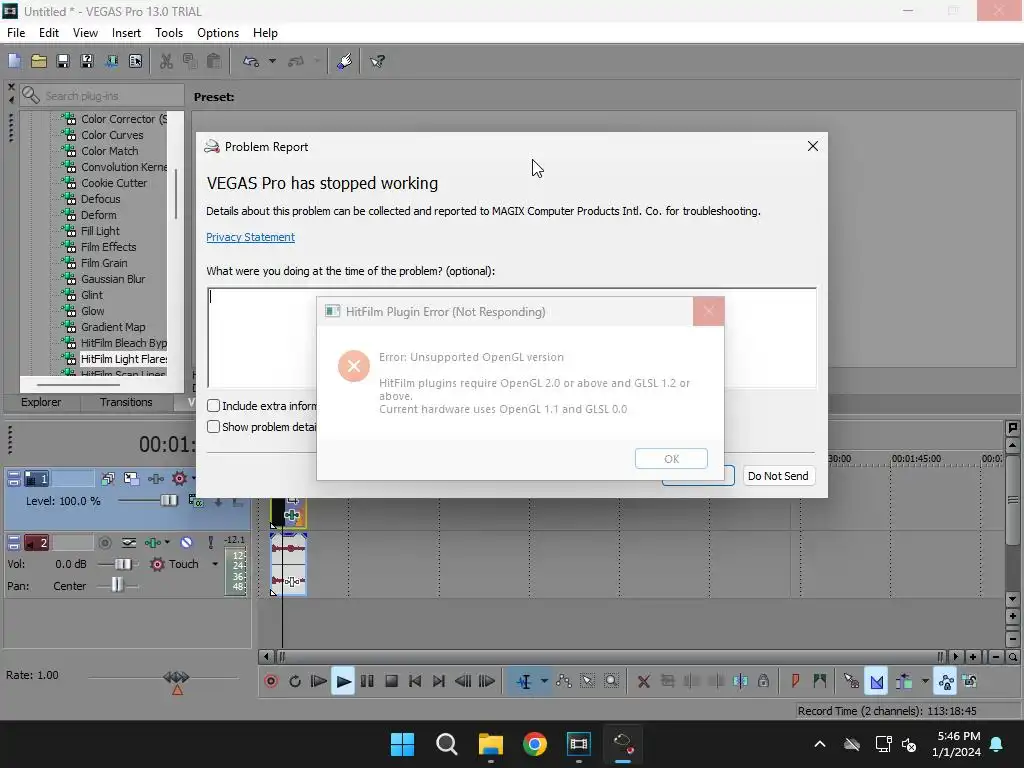Open the File menu

click(x=16, y=33)
